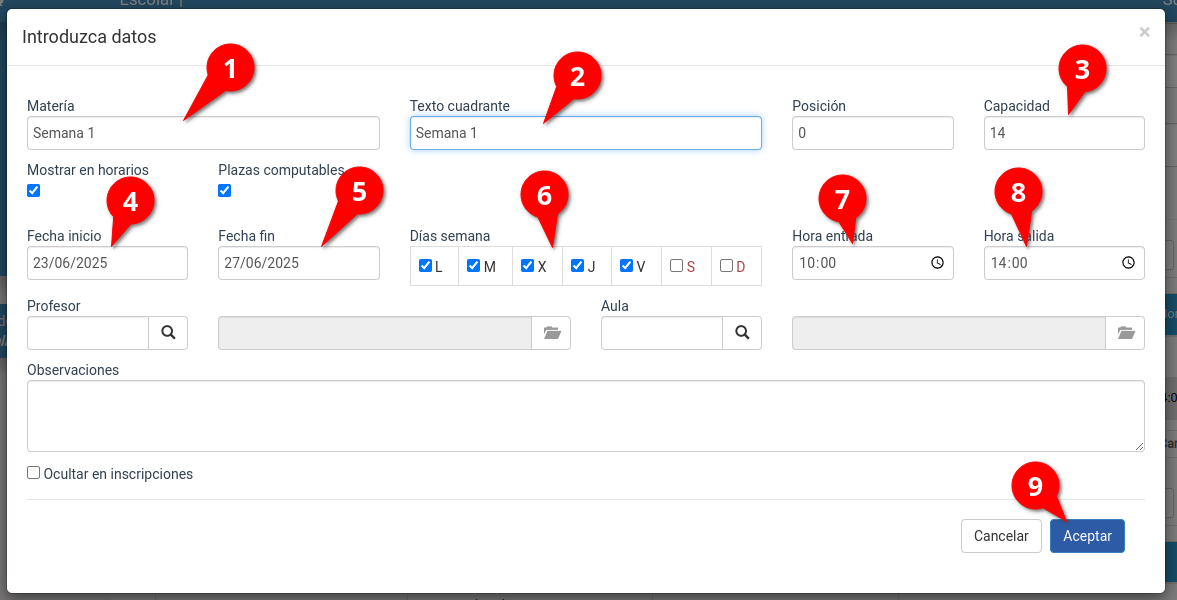Select the Fecha fin date field
Screen dimensions: 1177x600
[298, 263]
